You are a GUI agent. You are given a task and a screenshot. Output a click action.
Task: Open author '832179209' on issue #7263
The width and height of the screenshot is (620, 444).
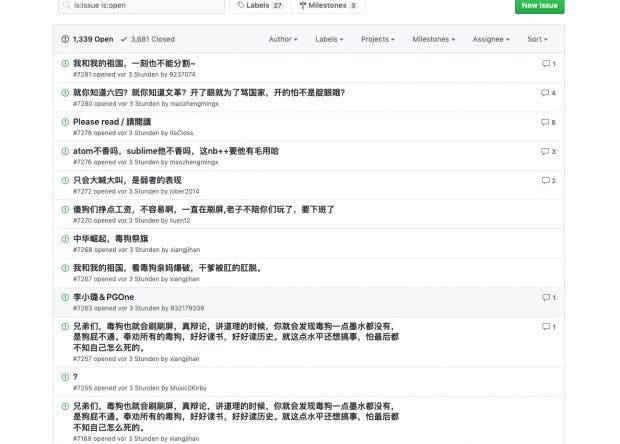187,309
